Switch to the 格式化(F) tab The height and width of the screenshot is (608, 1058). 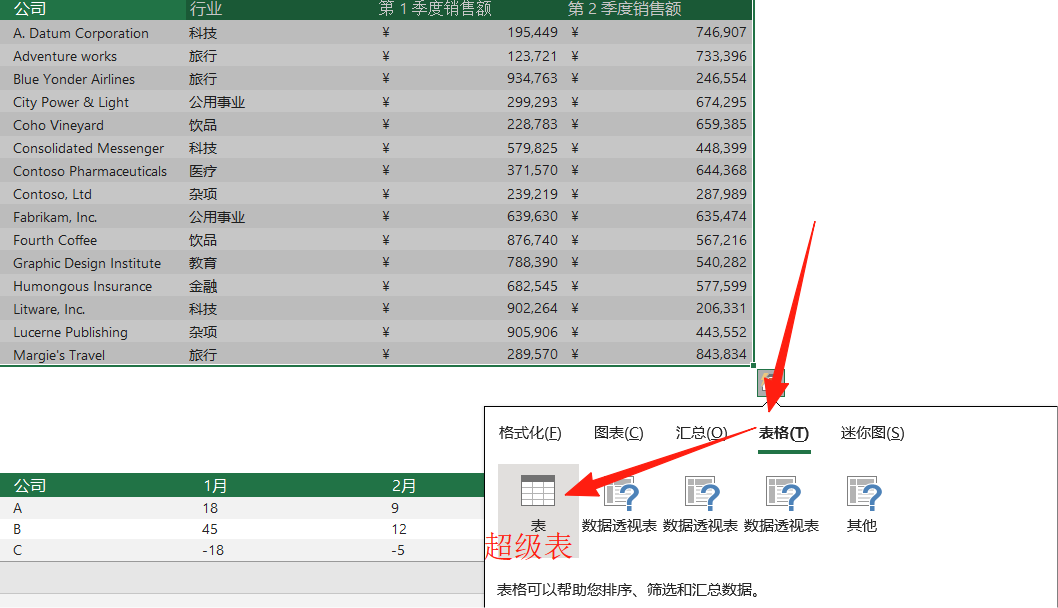(x=530, y=433)
